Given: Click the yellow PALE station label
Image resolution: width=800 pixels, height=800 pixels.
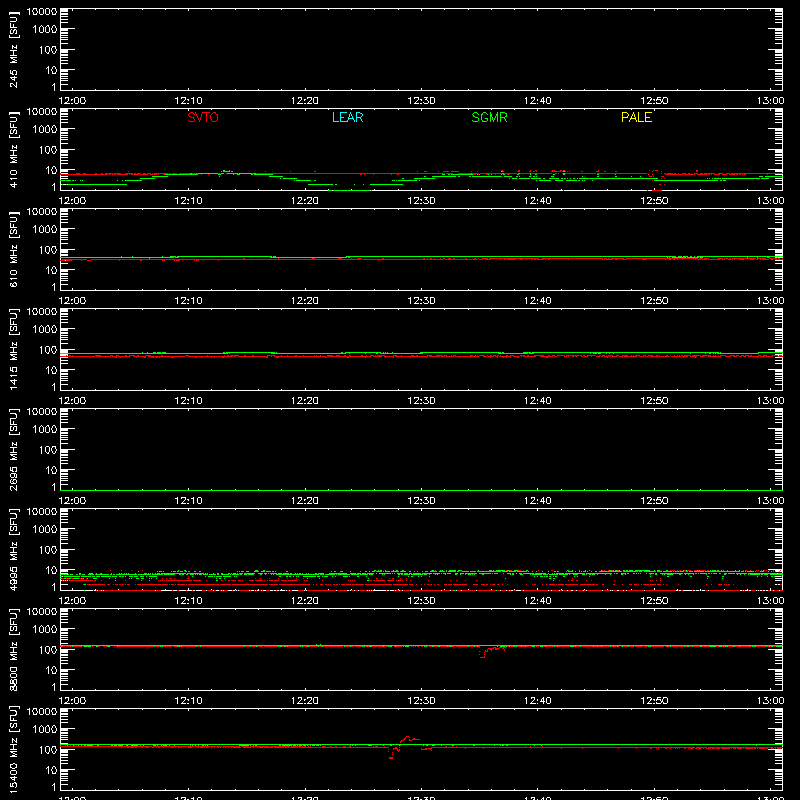Looking at the screenshot, I should [636, 117].
